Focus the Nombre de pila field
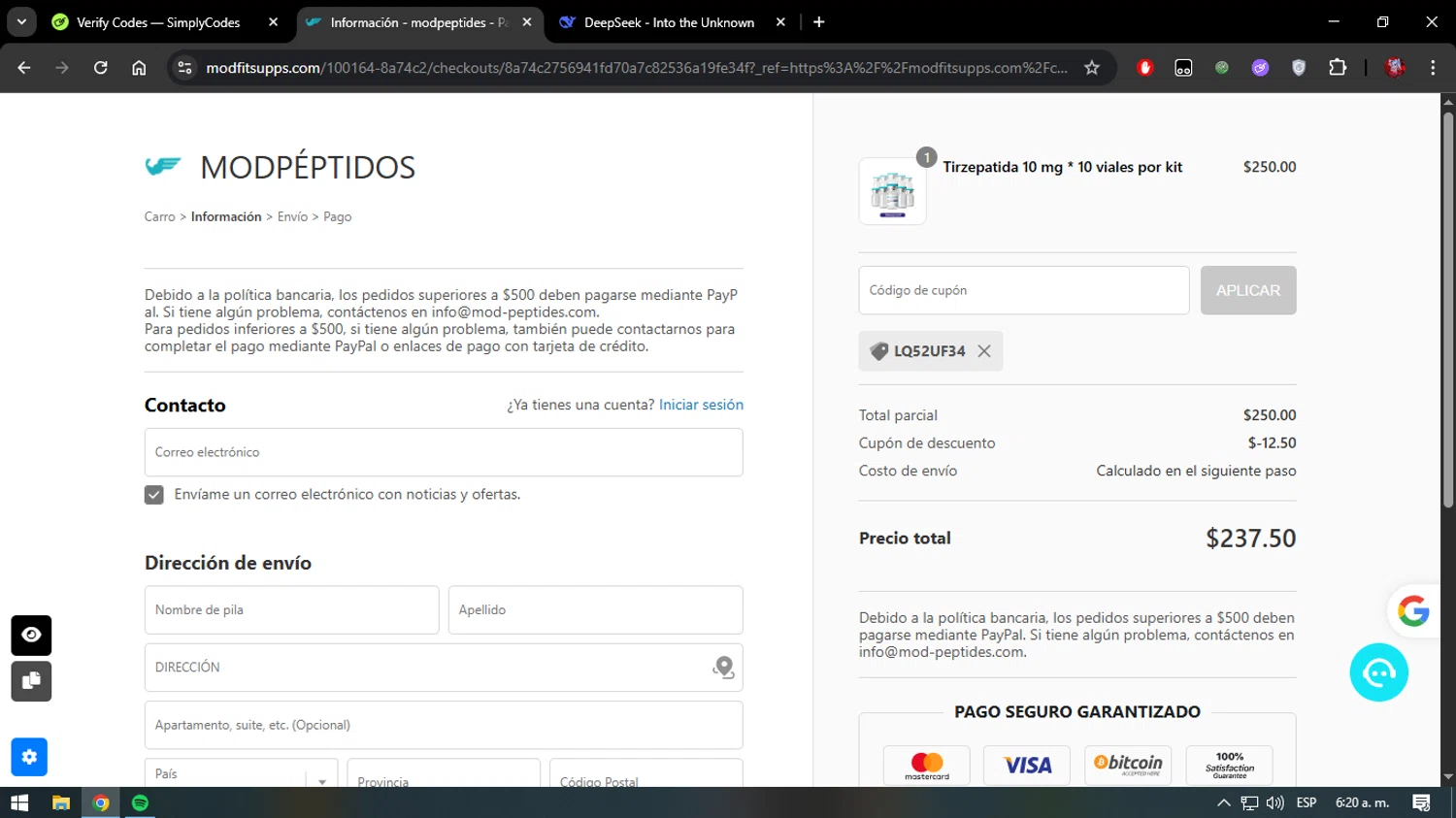This screenshot has width=1456, height=818. [291, 610]
